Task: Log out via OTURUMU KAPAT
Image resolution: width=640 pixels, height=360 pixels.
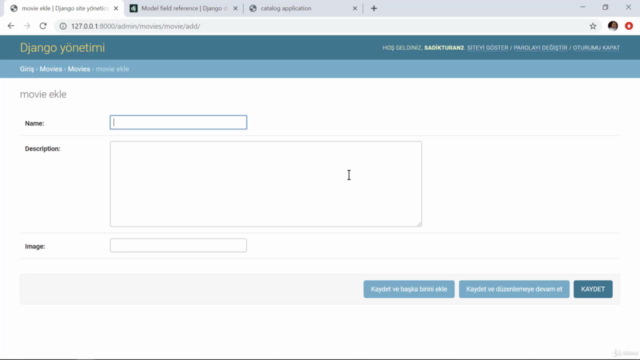Action: [596, 48]
